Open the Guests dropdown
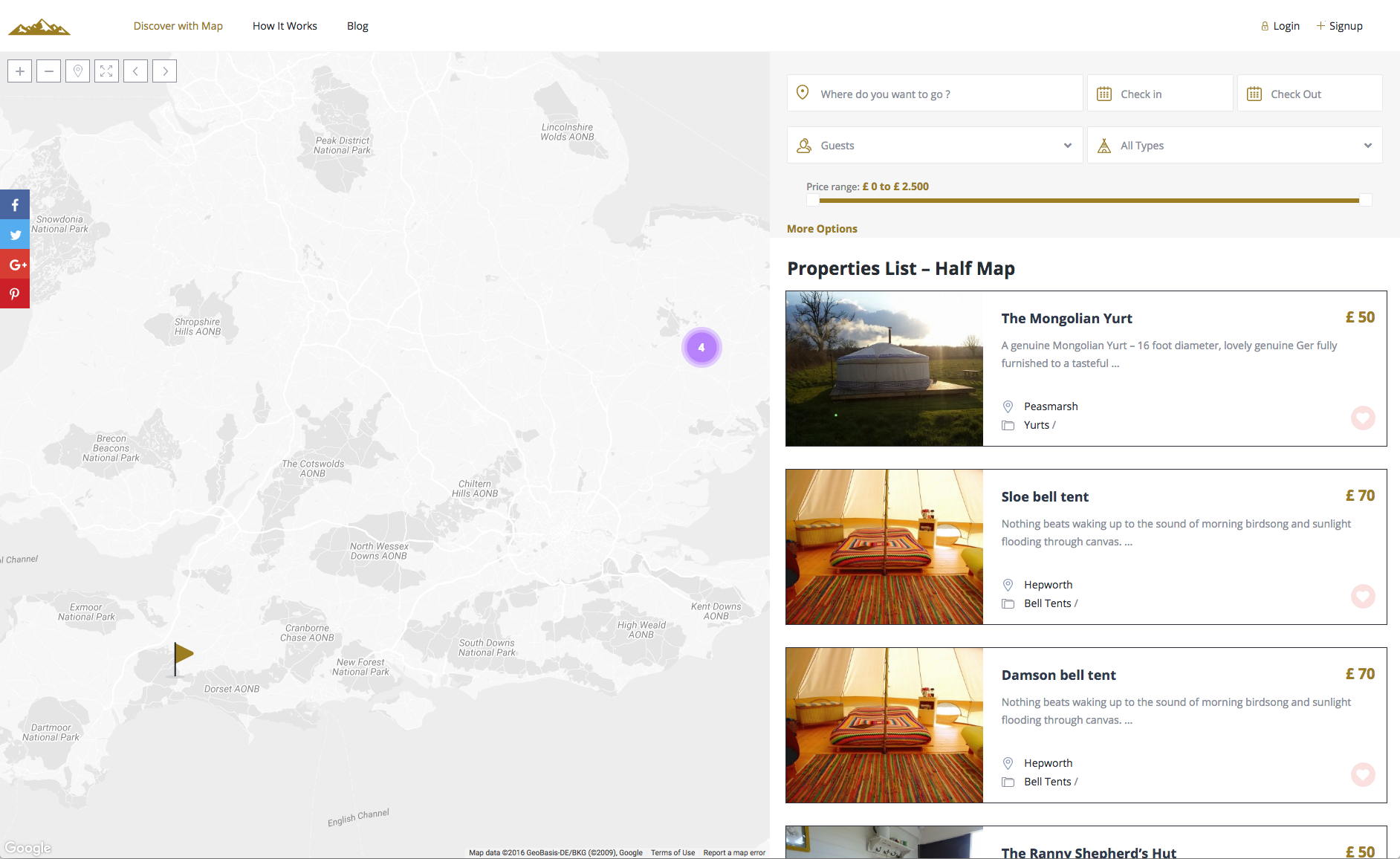The image size is (1400, 859). (x=935, y=145)
